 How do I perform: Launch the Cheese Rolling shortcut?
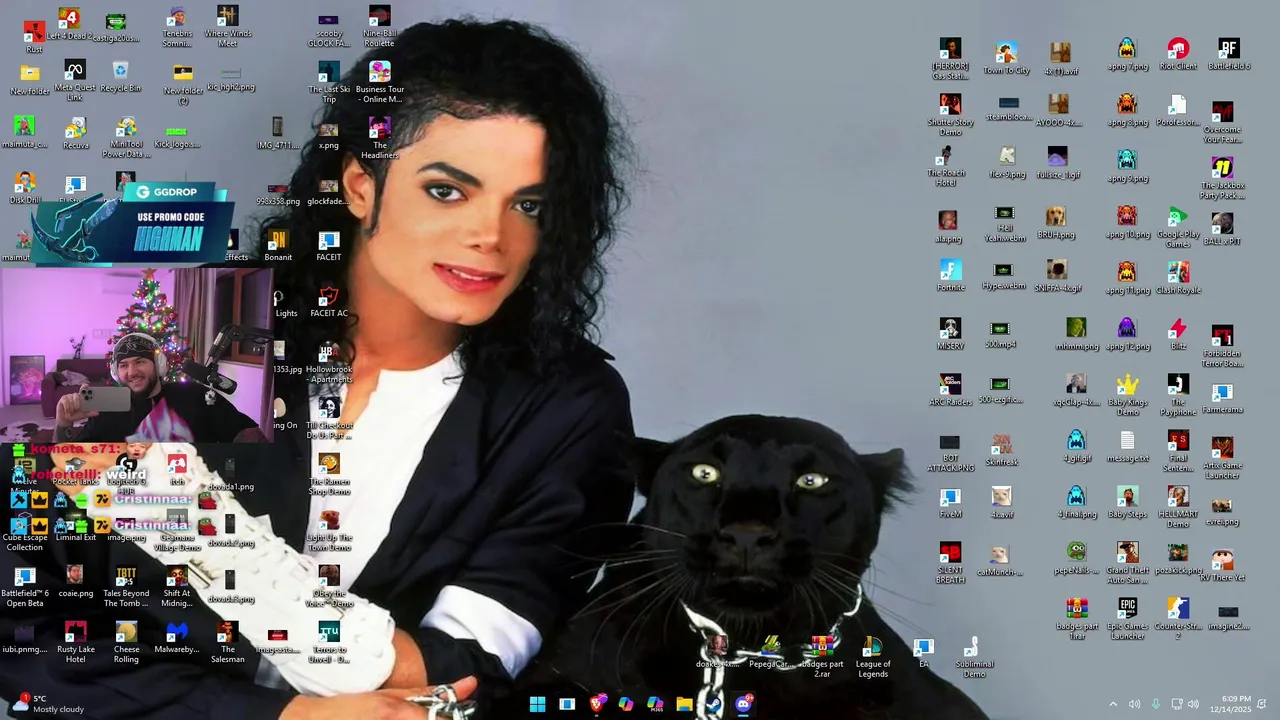(126, 642)
